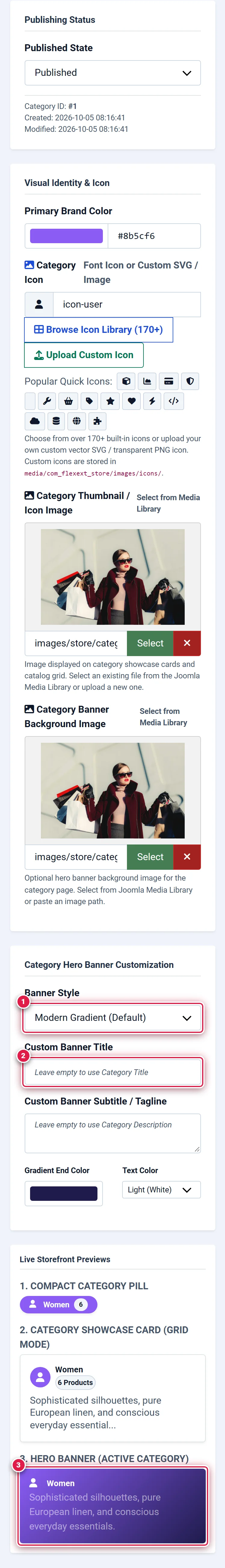Choose the globe quick icon
Image resolution: width=225 pixels, height=1568 pixels.
pos(77,421)
